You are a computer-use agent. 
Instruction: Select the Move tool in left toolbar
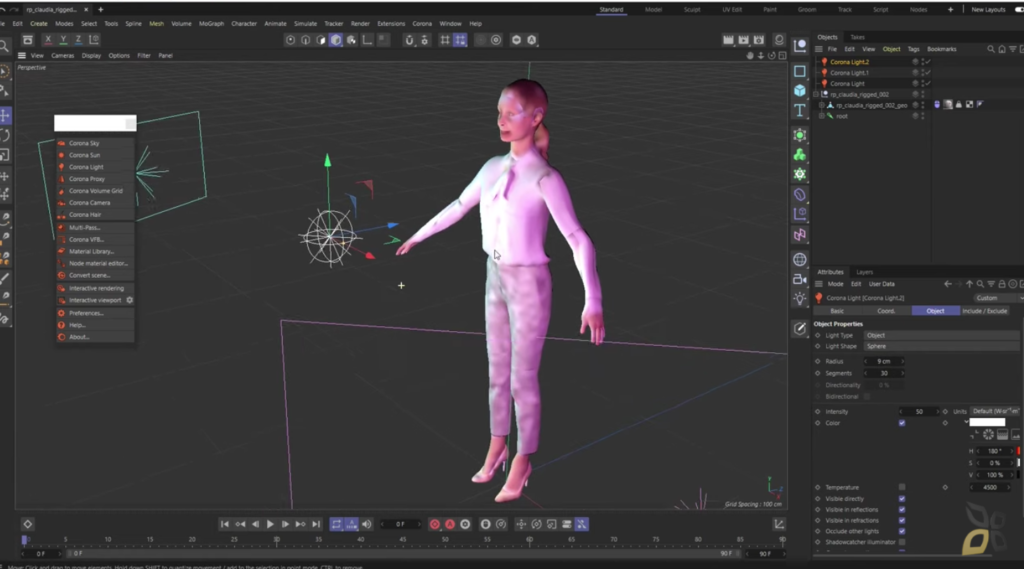click(x=5, y=116)
